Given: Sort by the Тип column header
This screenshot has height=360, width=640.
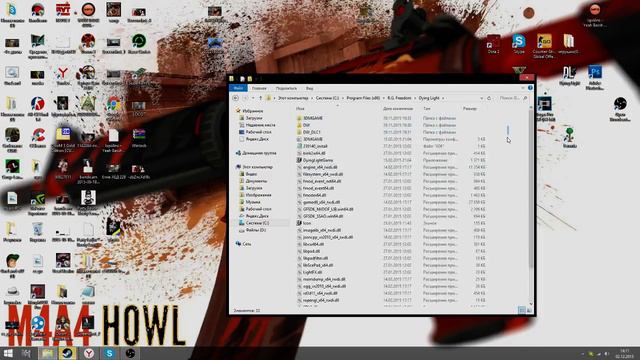Looking at the screenshot, I should (x=427, y=109).
